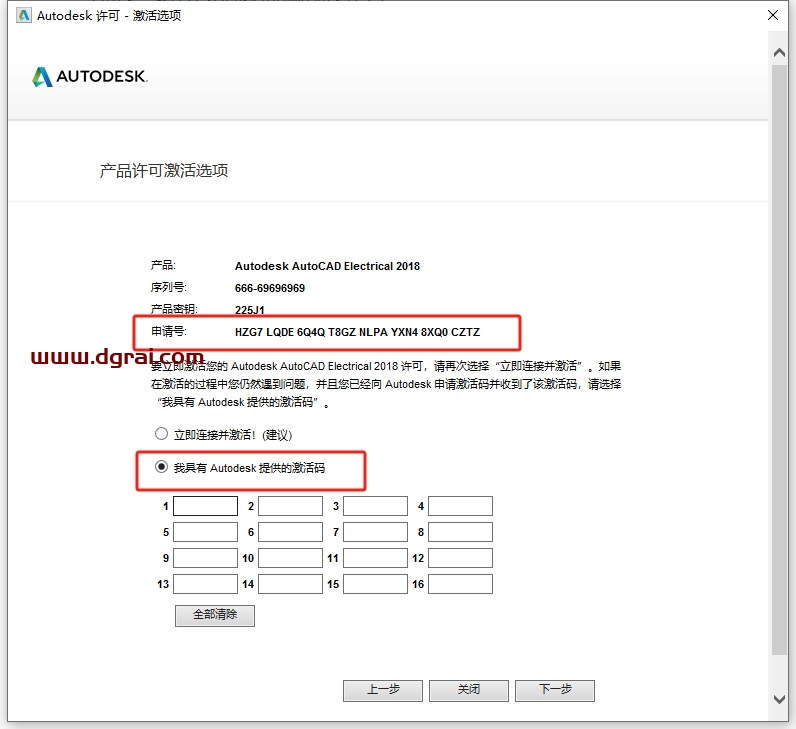
Task: Click activation code field 4
Action: point(460,506)
